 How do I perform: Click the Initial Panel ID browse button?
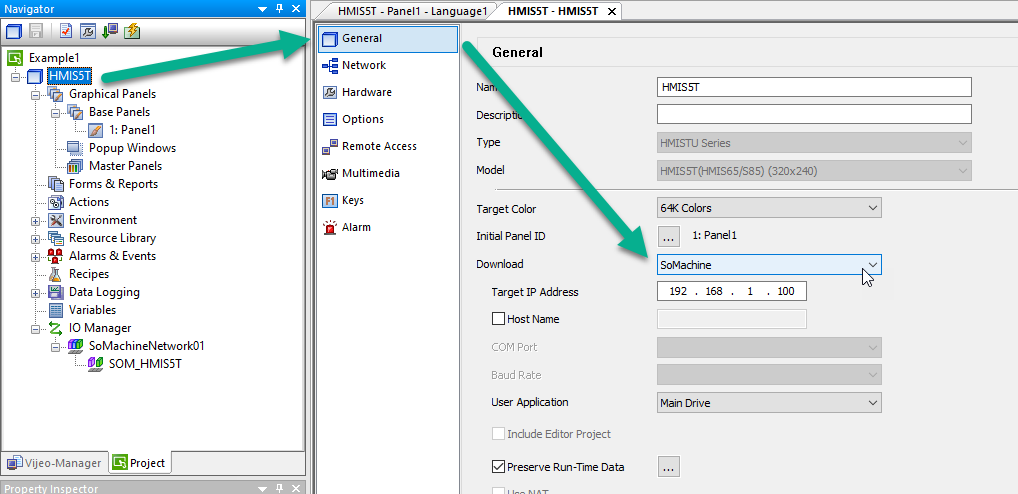[669, 237]
